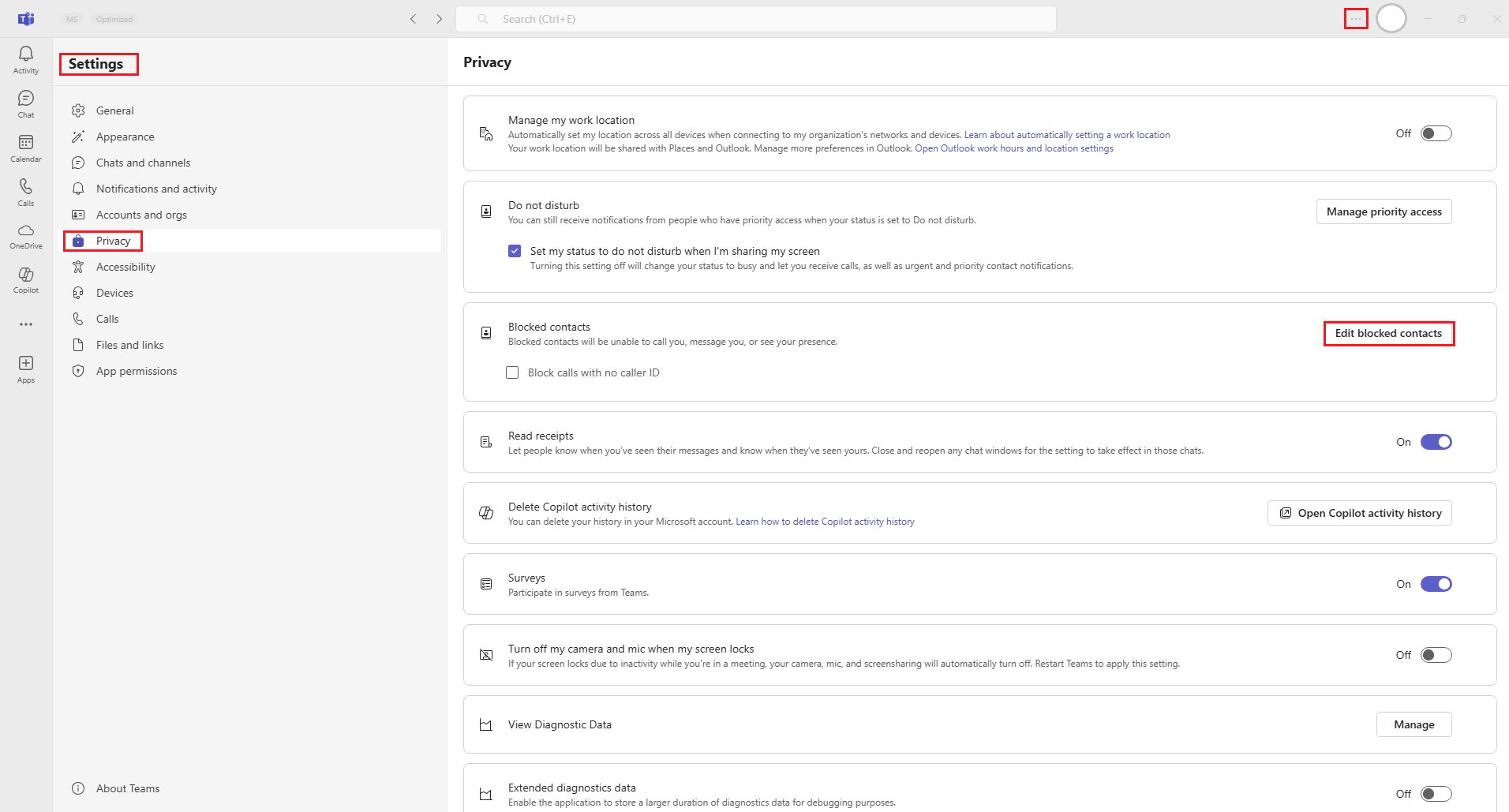Open the Activity feed icon
1509x812 pixels.
coord(26,59)
